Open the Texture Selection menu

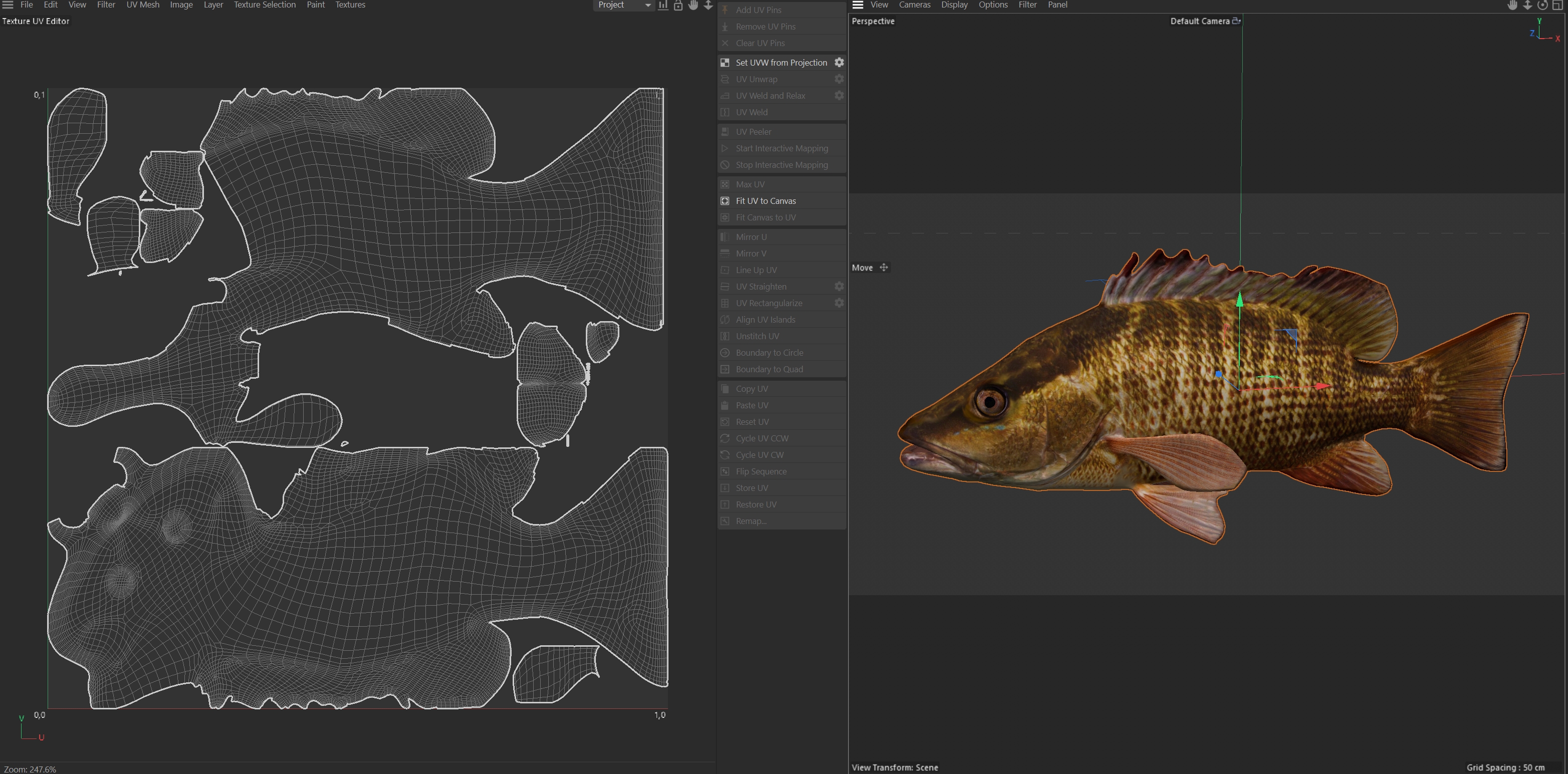click(x=264, y=5)
